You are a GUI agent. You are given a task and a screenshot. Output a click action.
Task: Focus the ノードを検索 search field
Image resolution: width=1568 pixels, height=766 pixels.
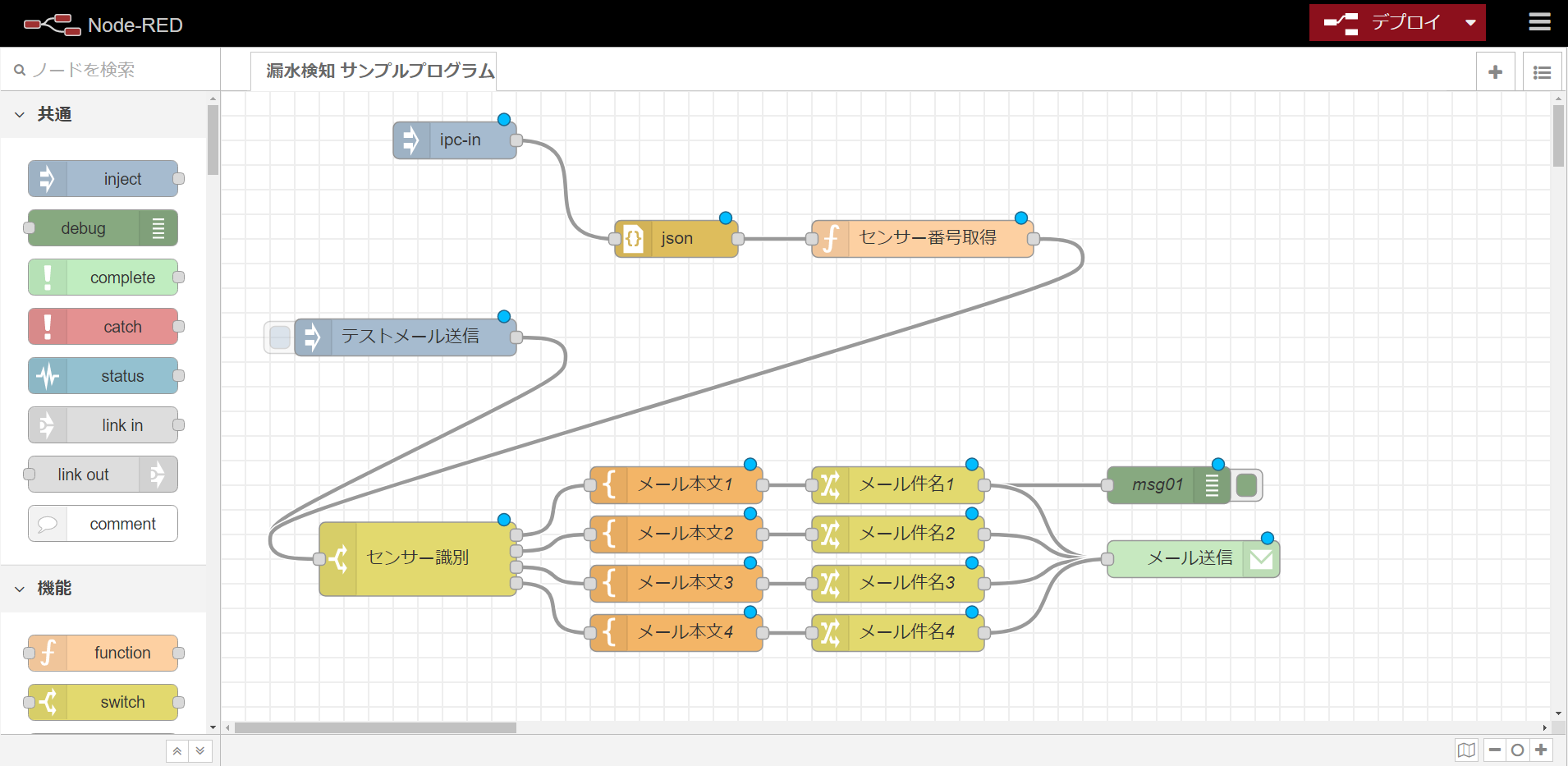point(111,70)
